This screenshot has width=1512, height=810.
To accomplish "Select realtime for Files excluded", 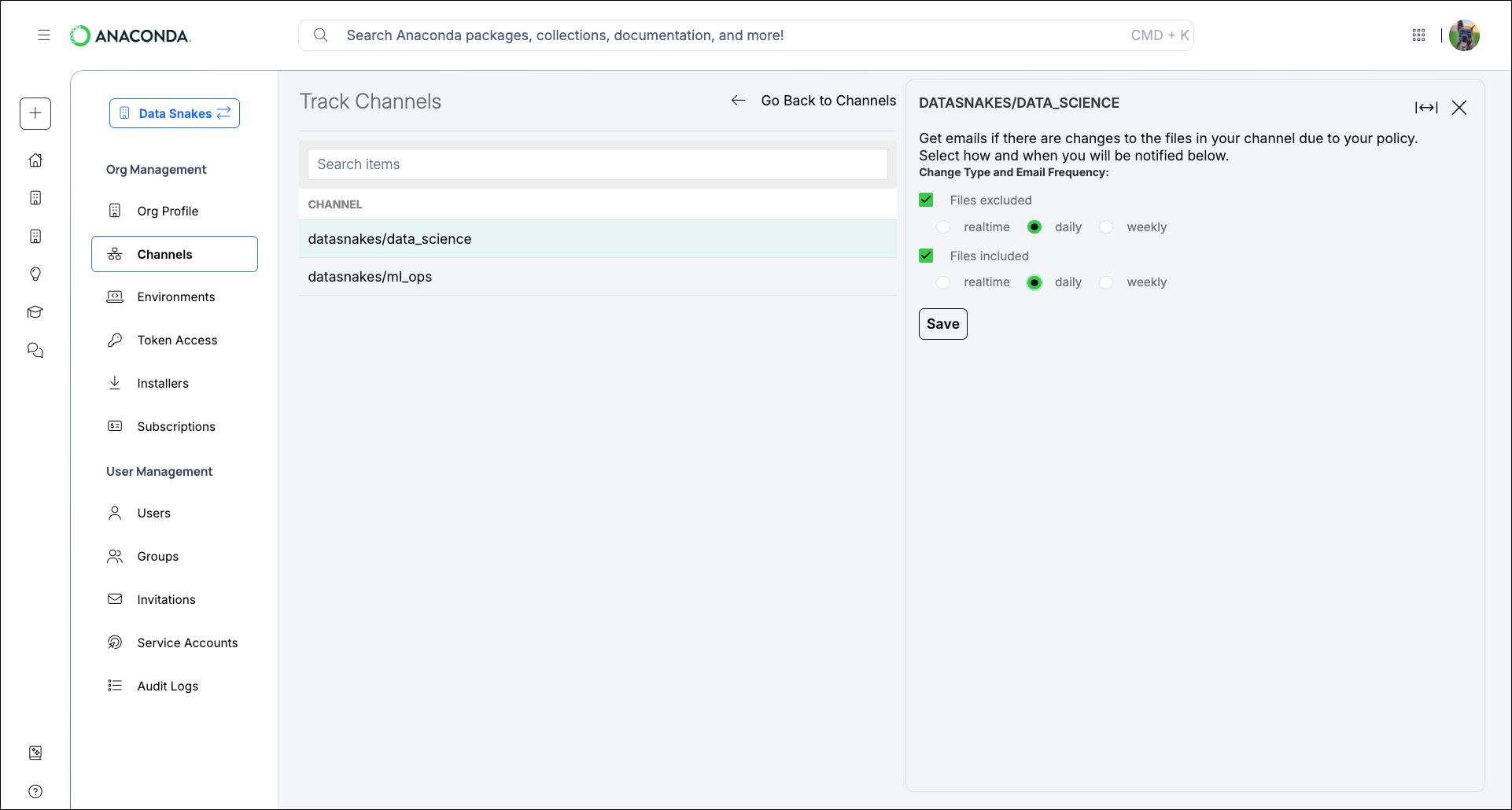I will 943,227.
